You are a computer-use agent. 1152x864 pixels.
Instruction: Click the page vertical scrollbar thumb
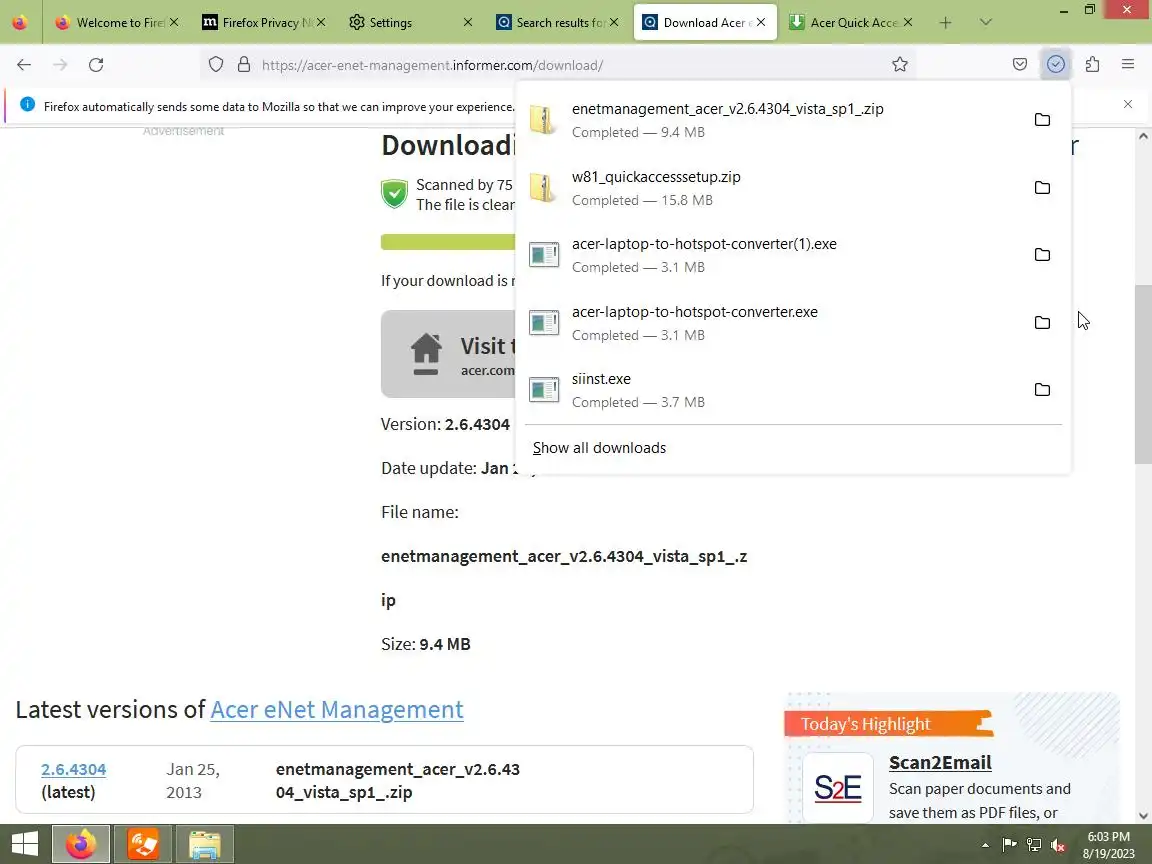pos(1143,373)
